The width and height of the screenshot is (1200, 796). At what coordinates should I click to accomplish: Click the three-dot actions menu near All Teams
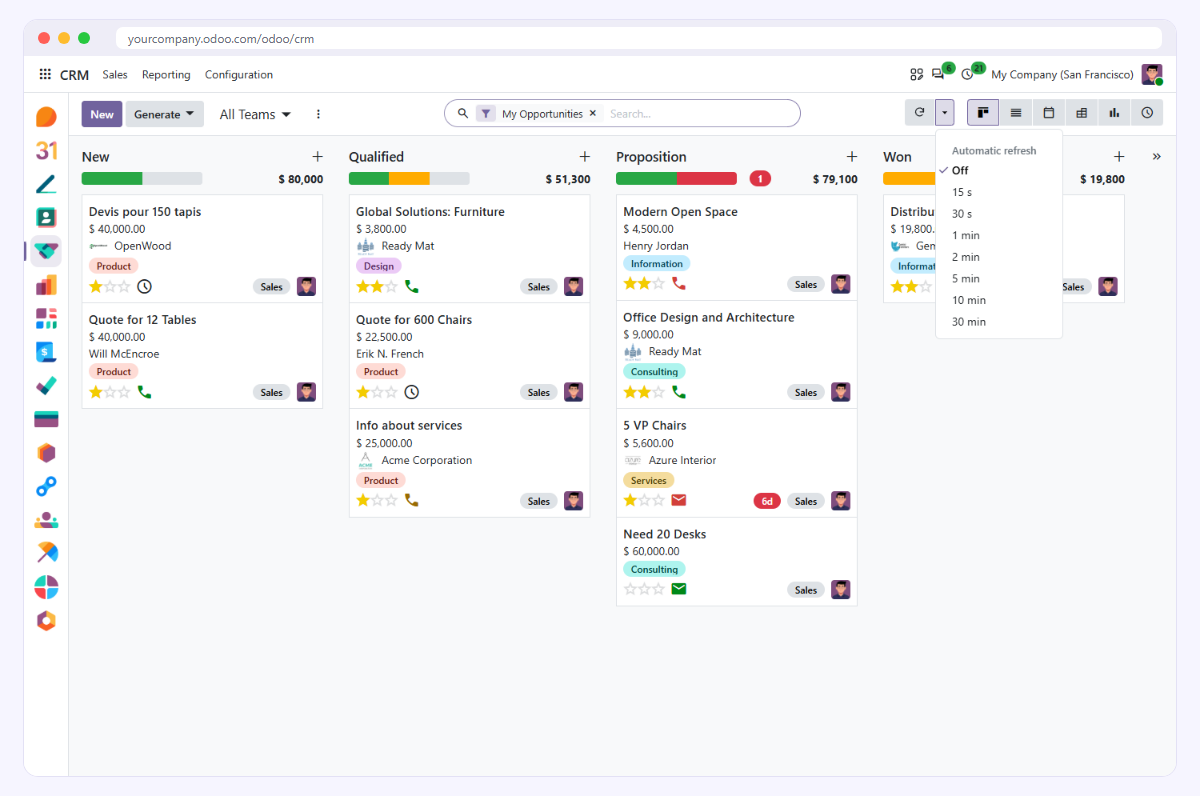pyautogui.click(x=319, y=114)
